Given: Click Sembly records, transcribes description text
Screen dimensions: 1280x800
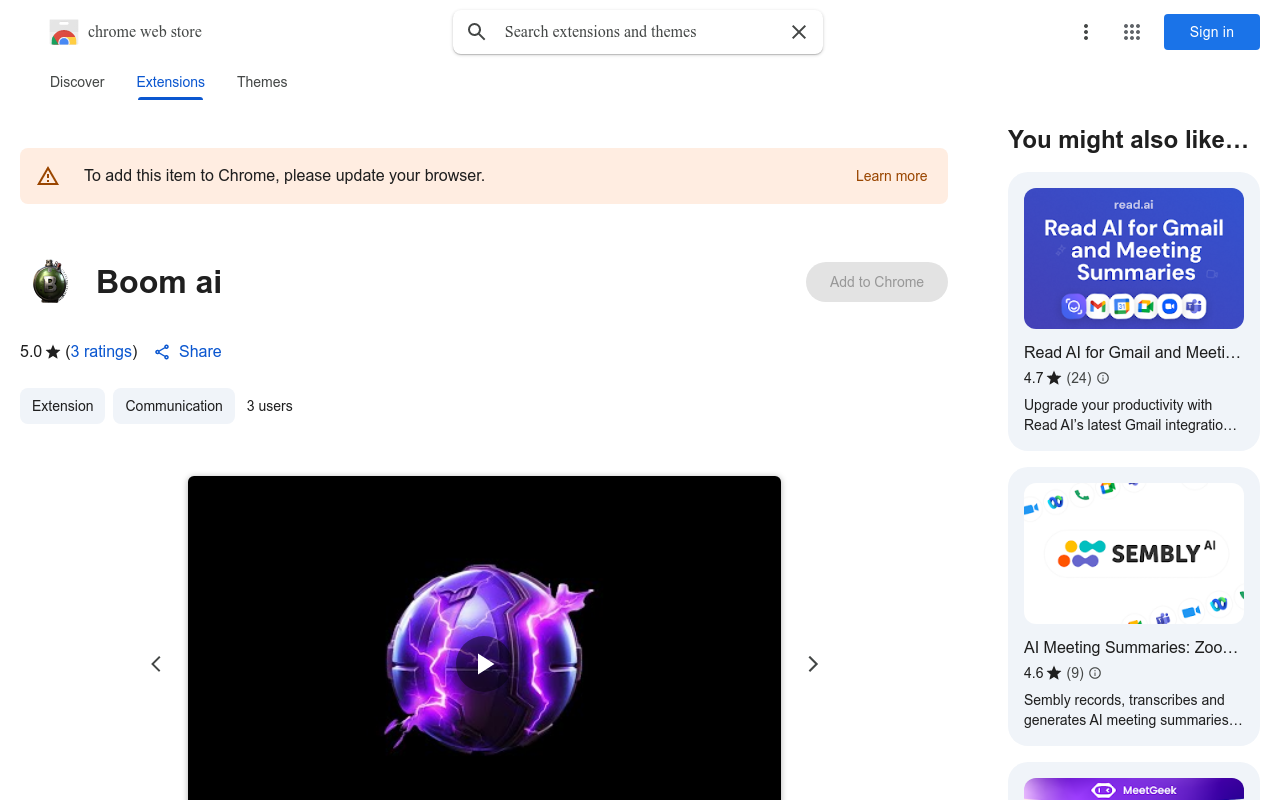Looking at the screenshot, I should click(1133, 710).
